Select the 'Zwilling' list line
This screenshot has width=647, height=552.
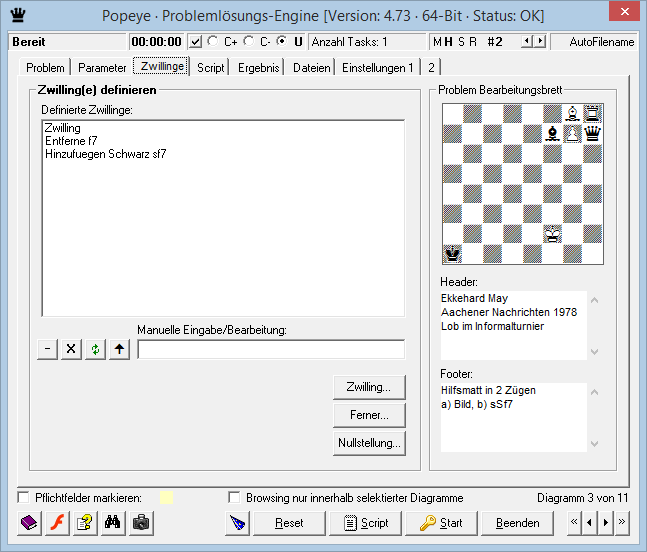tap(62, 128)
